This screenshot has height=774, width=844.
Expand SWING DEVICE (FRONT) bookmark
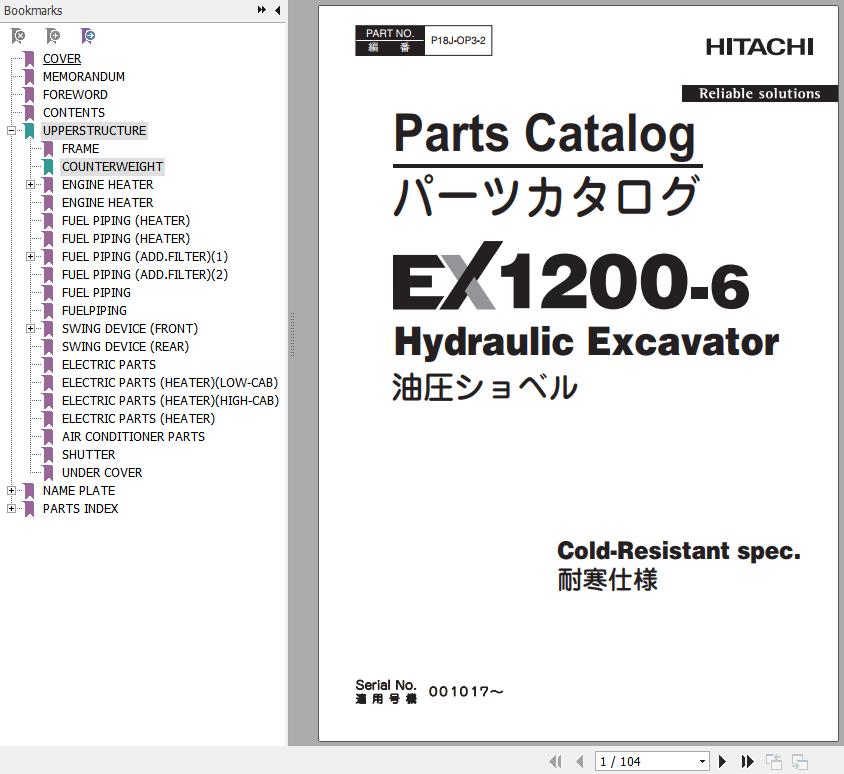coord(31,329)
